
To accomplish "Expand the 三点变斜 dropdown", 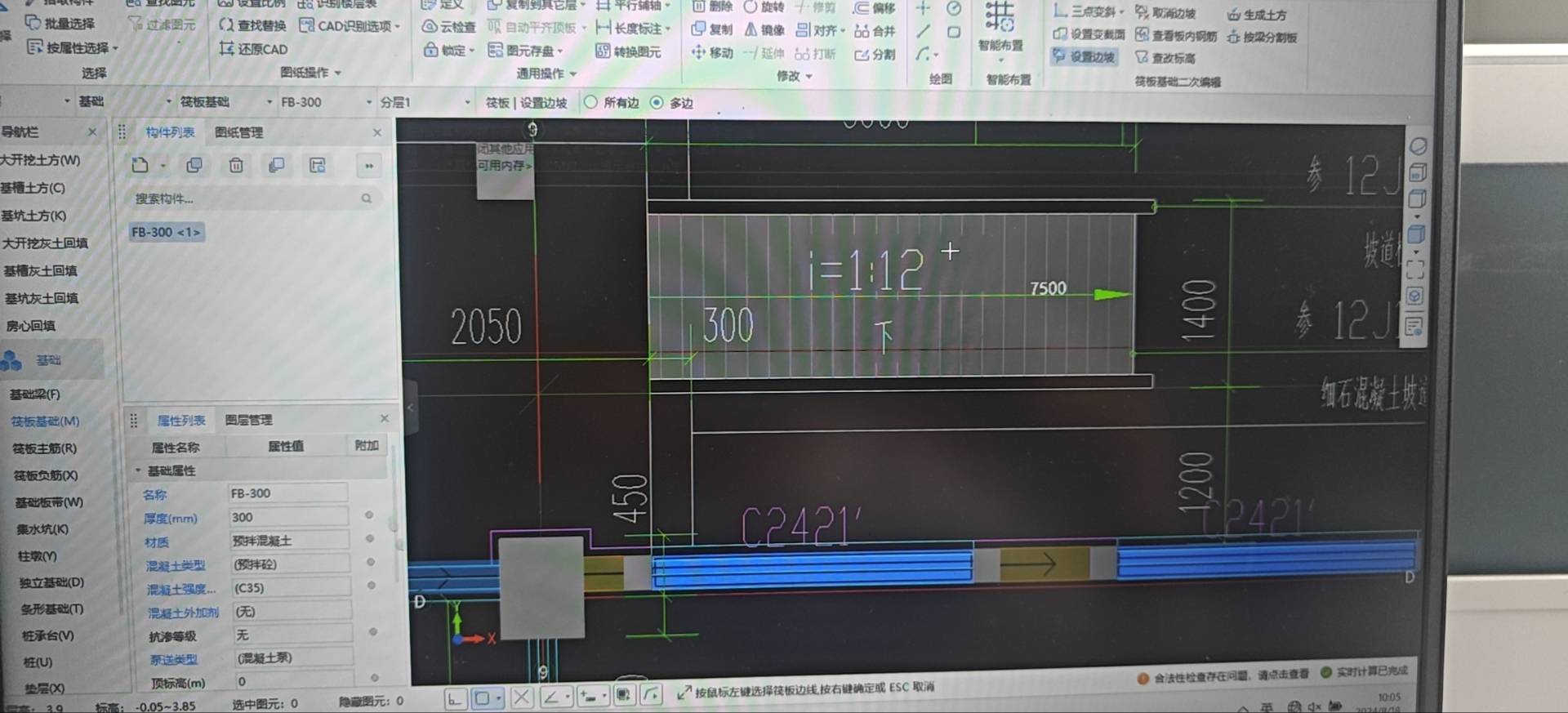I will pyautogui.click(x=1123, y=12).
